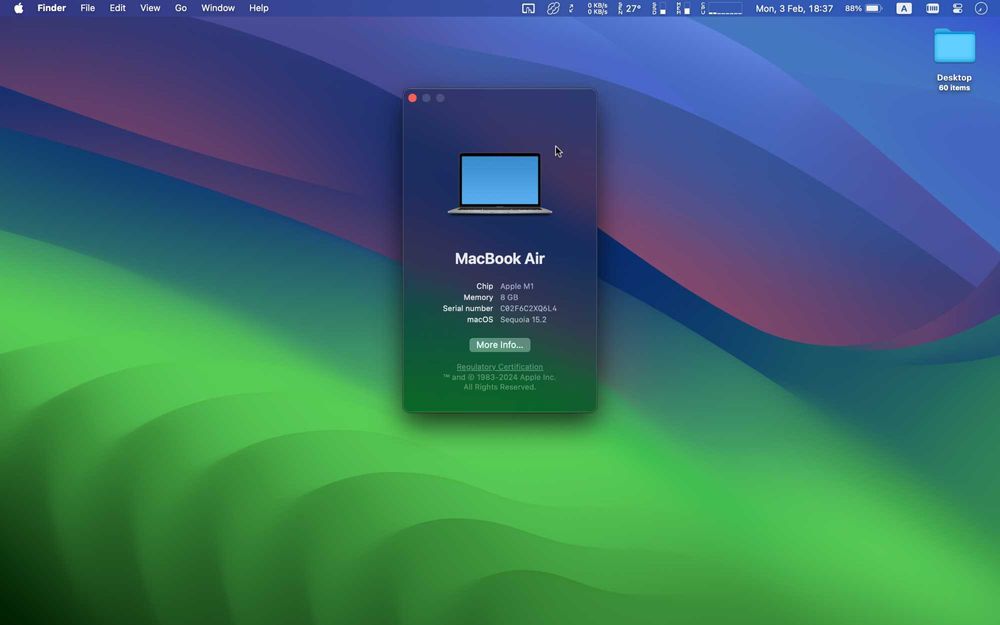
Task: Click the screen mirroring menu bar icon
Action: click(x=528, y=8)
